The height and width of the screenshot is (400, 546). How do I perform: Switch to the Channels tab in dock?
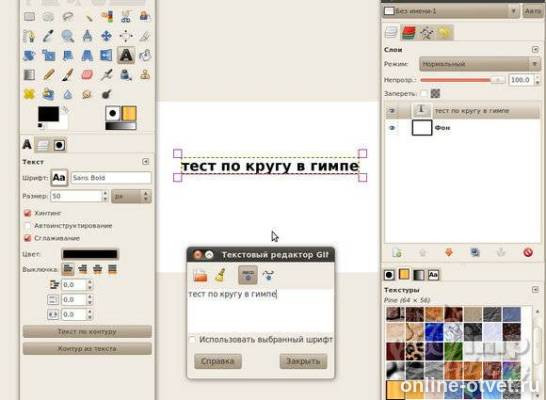[409, 33]
